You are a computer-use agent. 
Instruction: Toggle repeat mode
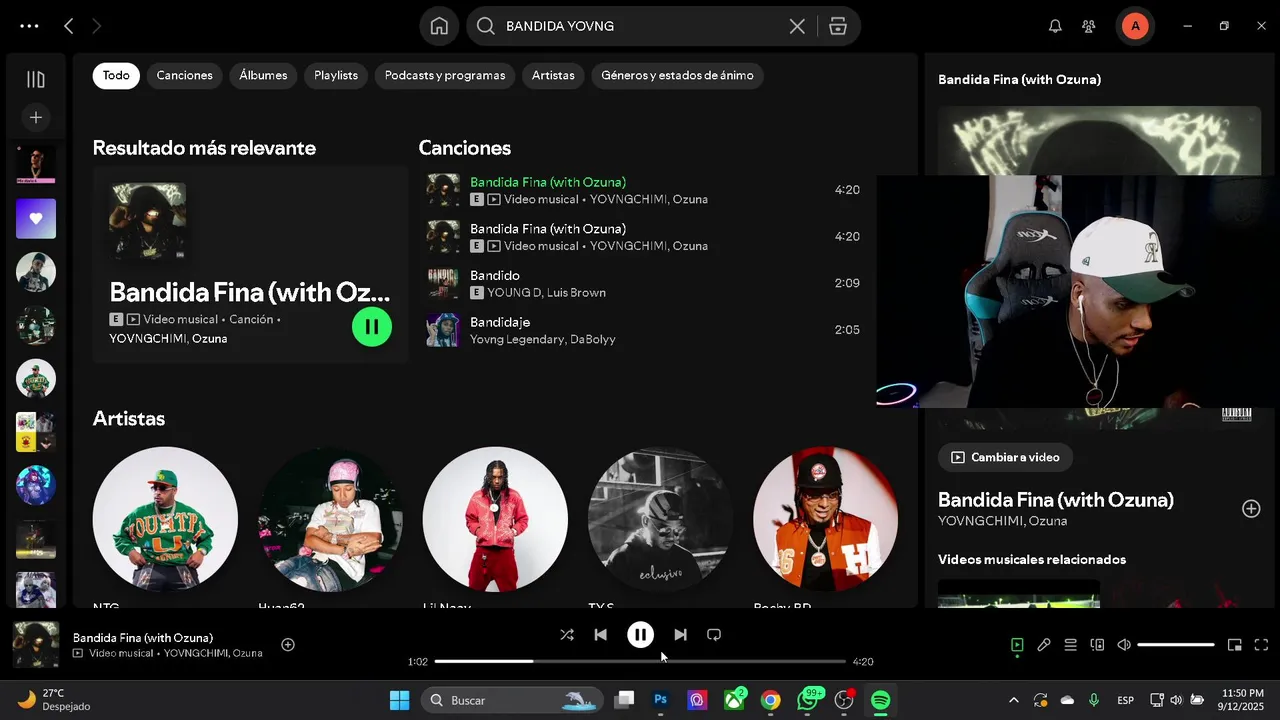tap(714, 634)
